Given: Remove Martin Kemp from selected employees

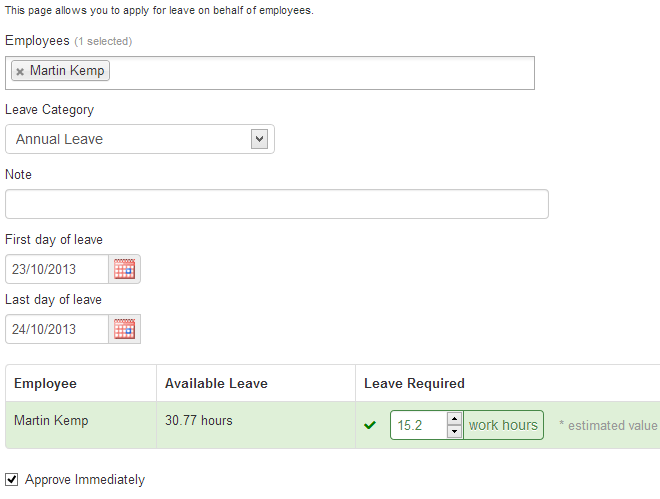Looking at the screenshot, I should pyautogui.click(x=20, y=72).
